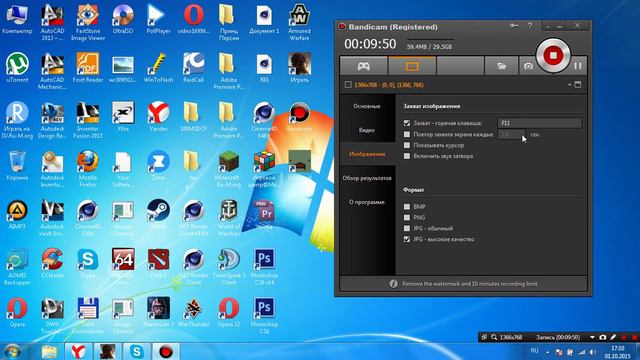The width and height of the screenshot is (640, 360).
Task: Open Photoshop CS6 x64 desktop shortcut
Action: point(264,267)
